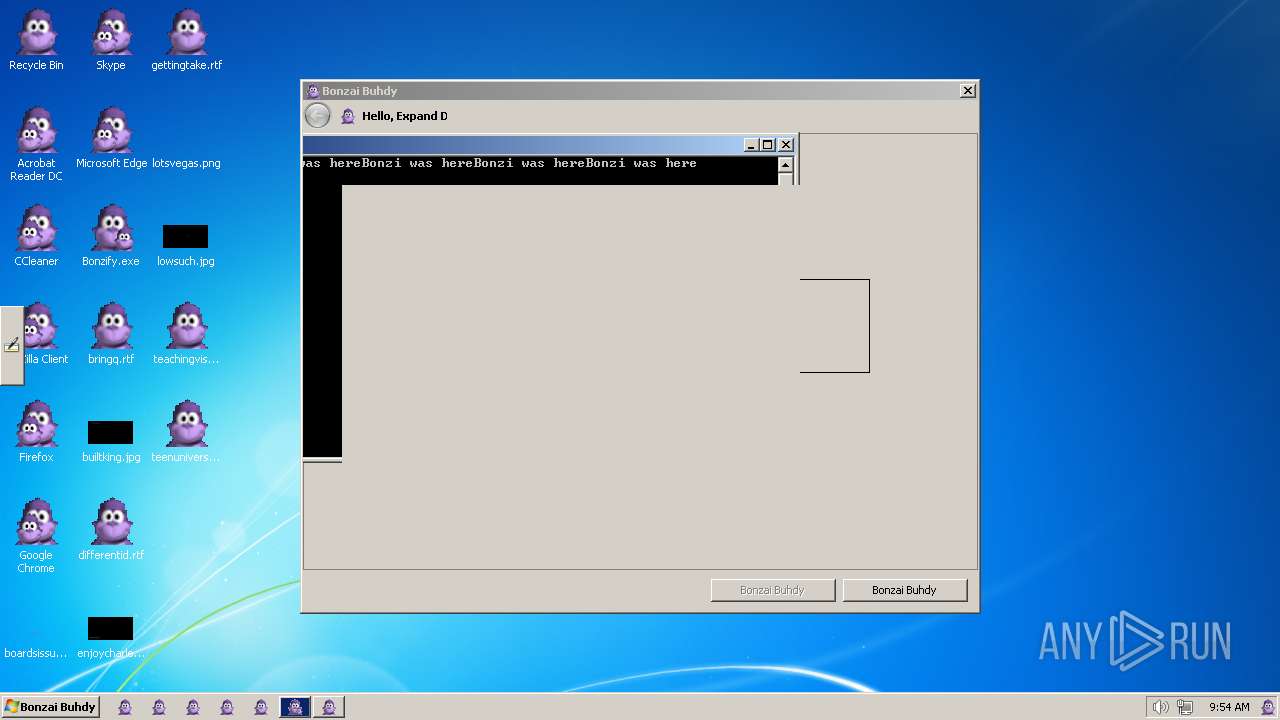Click the Bonzi icon beside "Hello, Expand D"
This screenshot has height=720, width=1280.
[x=348, y=116]
